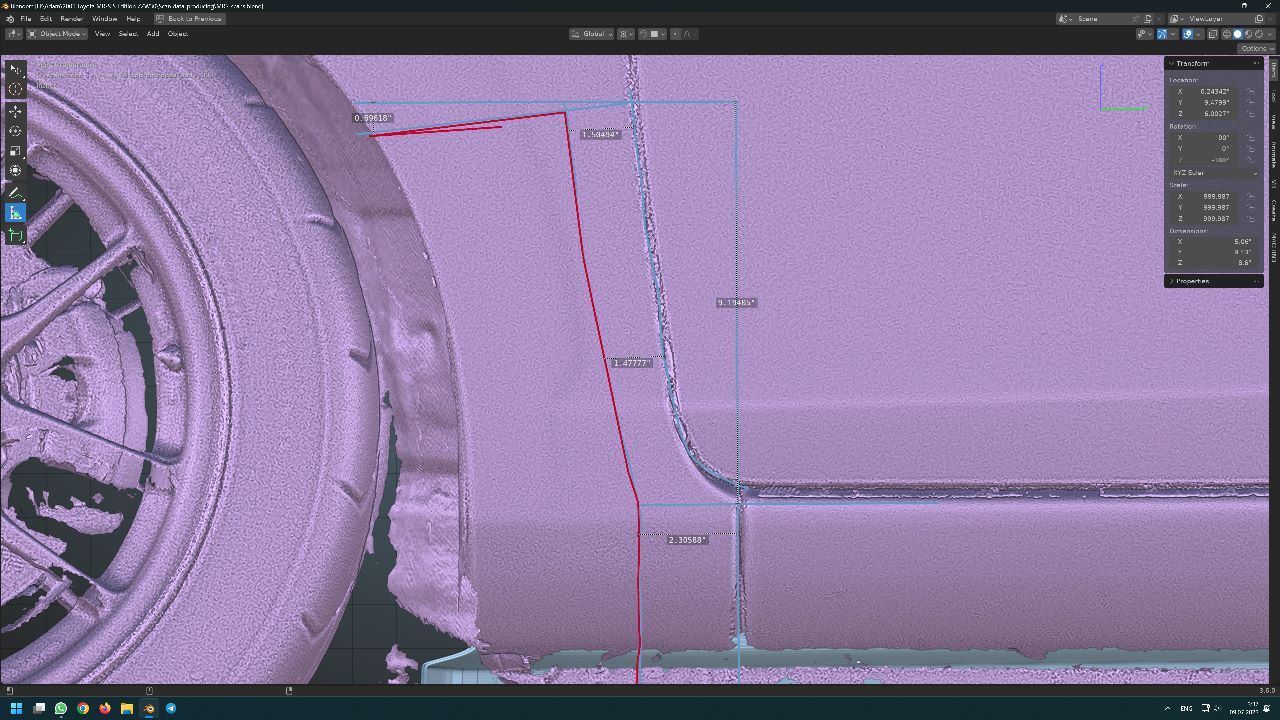This screenshot has height=720, width=1280.
Task: Expand the Properties panel section
Action: pyautogui.click(x=1192, y=281)
